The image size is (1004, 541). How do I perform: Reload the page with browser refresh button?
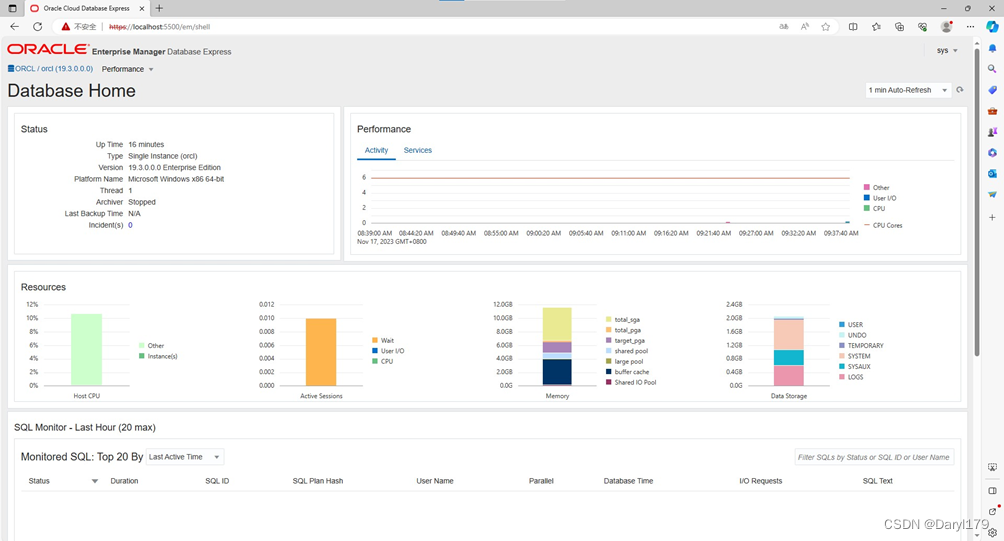(38, 27)
